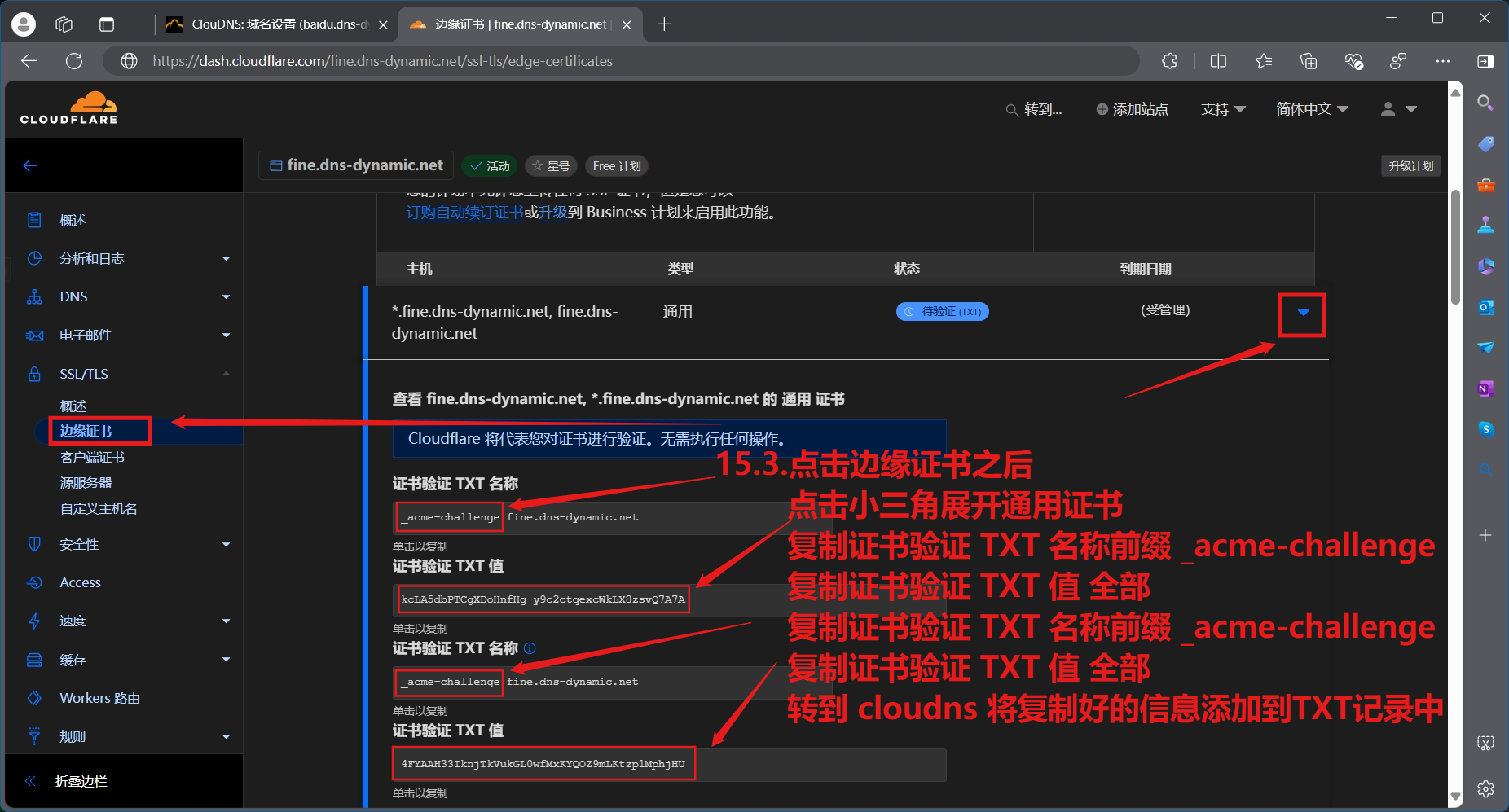Image resolution: width=1509 pixels, height=812 pixels.
Task: Open the user account icon menu
Action: [x=1399, y=109]
